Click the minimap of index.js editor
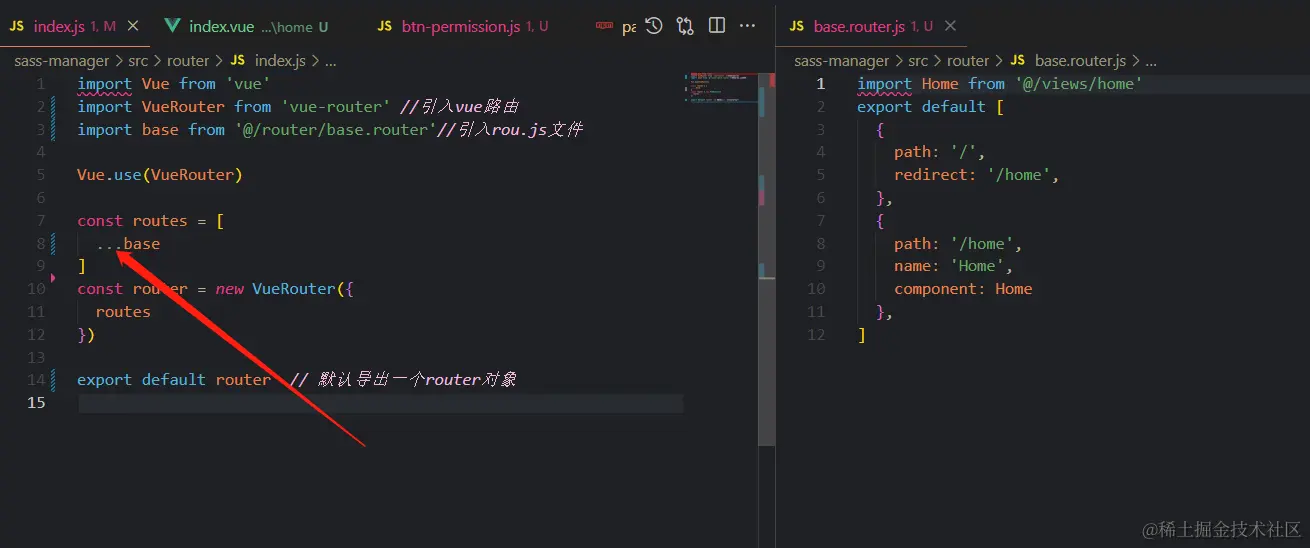Screen dimensions: 1310x548 point(718,90)
